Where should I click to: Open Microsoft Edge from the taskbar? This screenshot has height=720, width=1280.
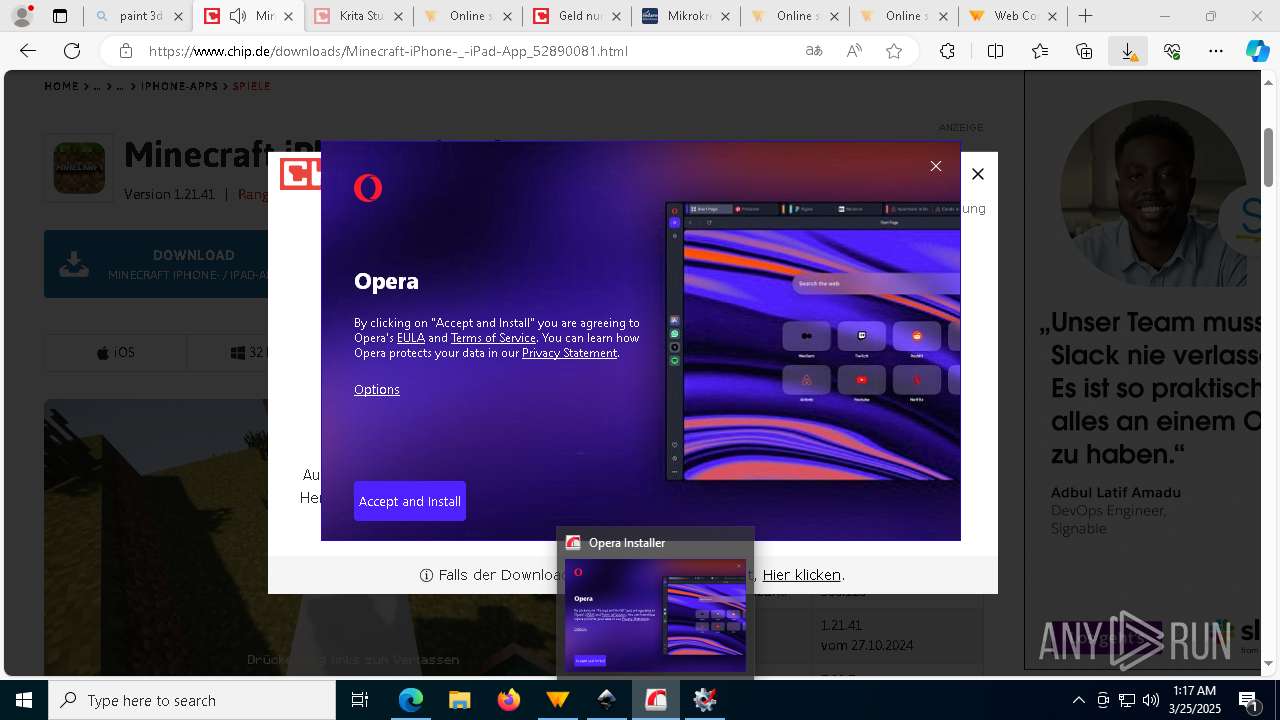point(411,700)
